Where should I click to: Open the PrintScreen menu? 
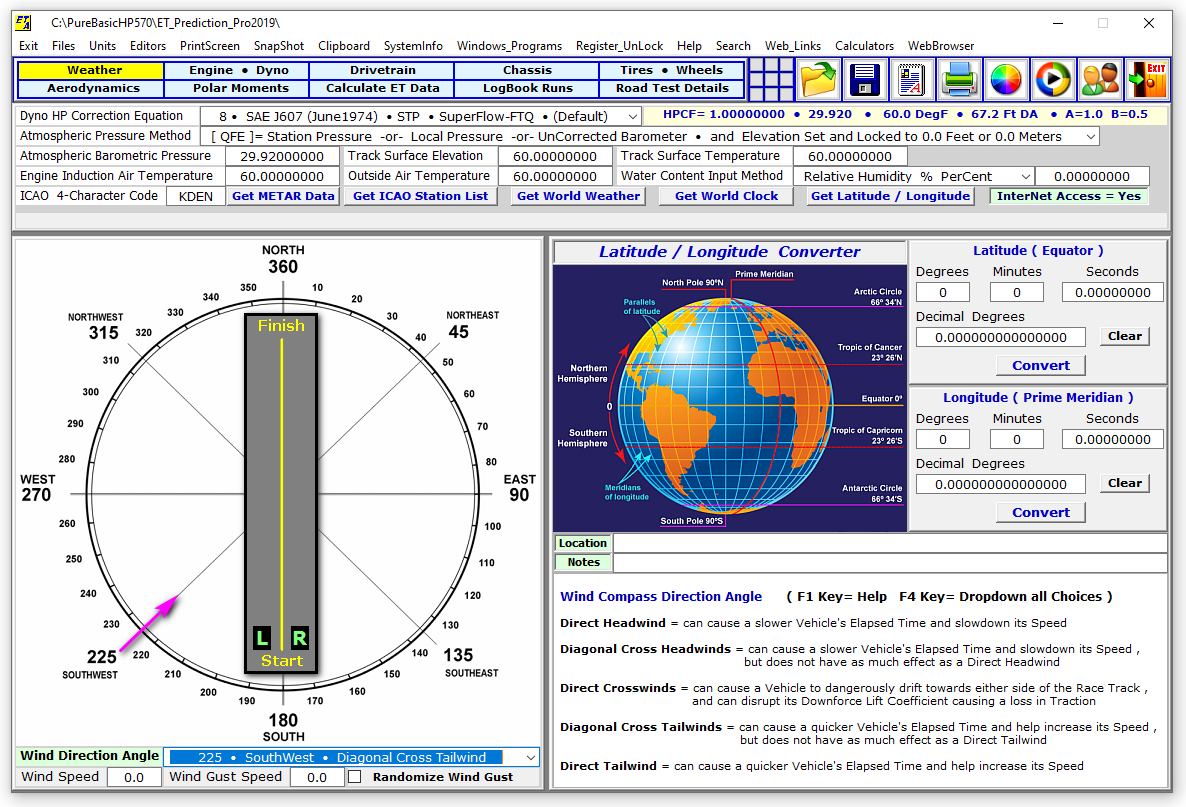(210, 45)
